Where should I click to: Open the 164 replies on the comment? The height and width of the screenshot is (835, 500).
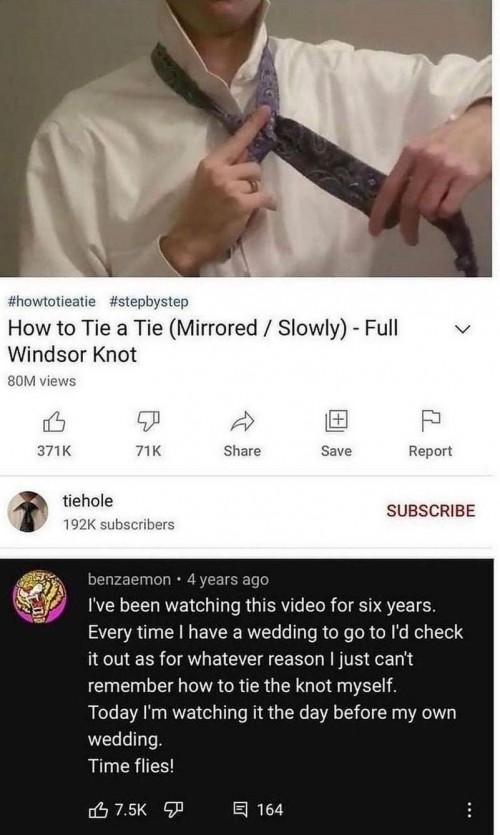click(258, 810)
